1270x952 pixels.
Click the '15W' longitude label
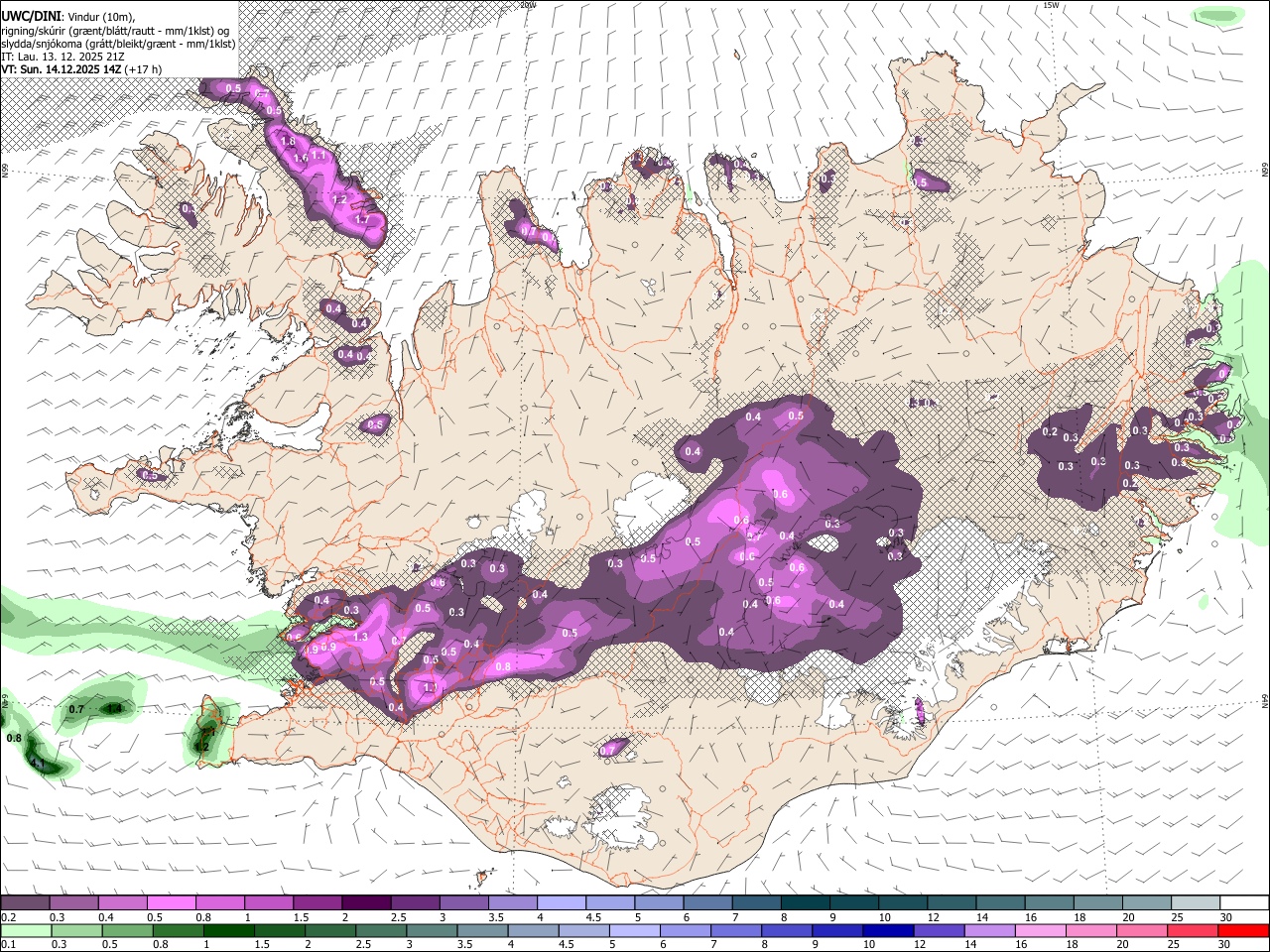click(x=1051, y=5)
